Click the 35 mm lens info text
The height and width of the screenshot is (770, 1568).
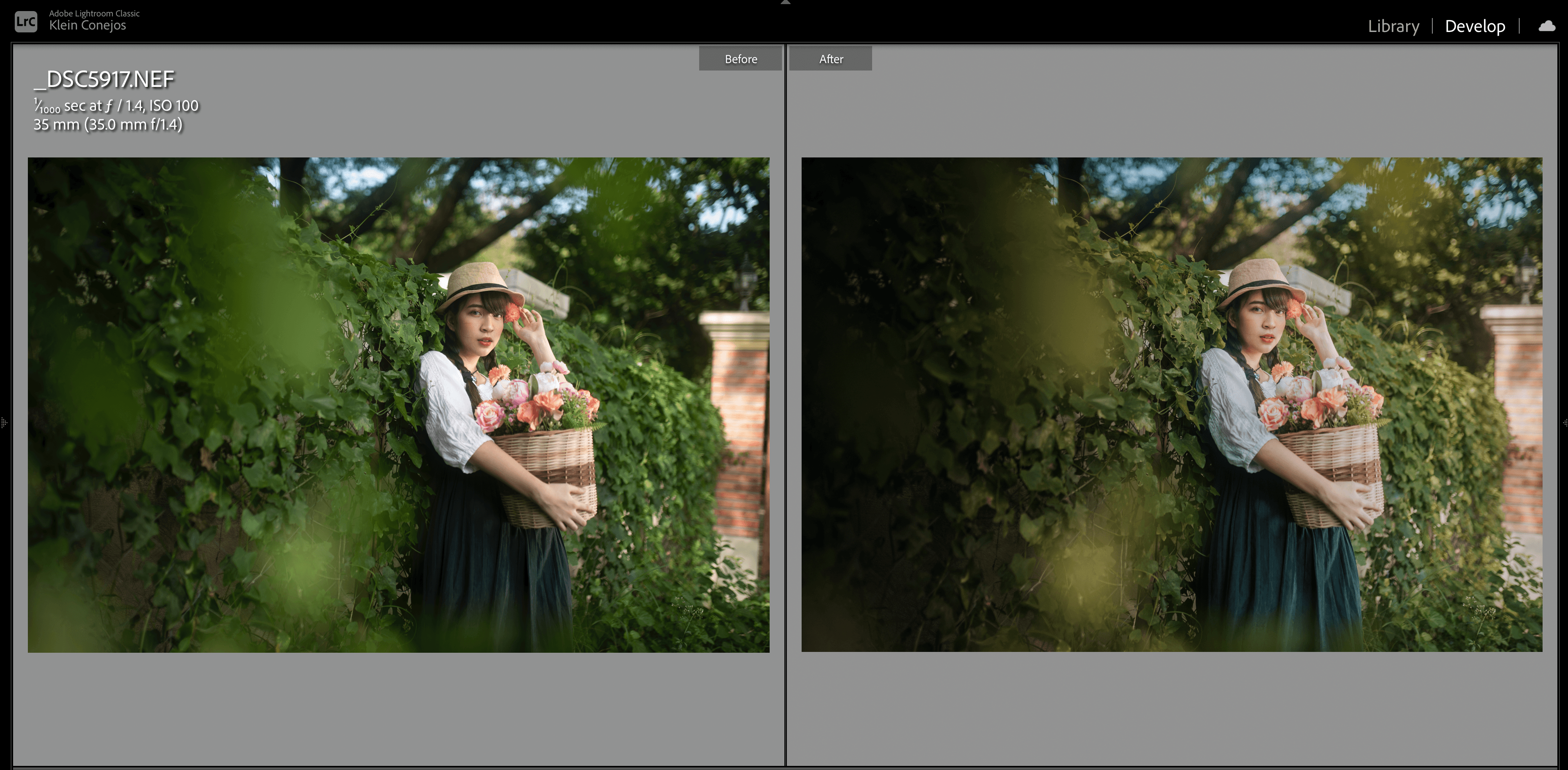(108, 125)
